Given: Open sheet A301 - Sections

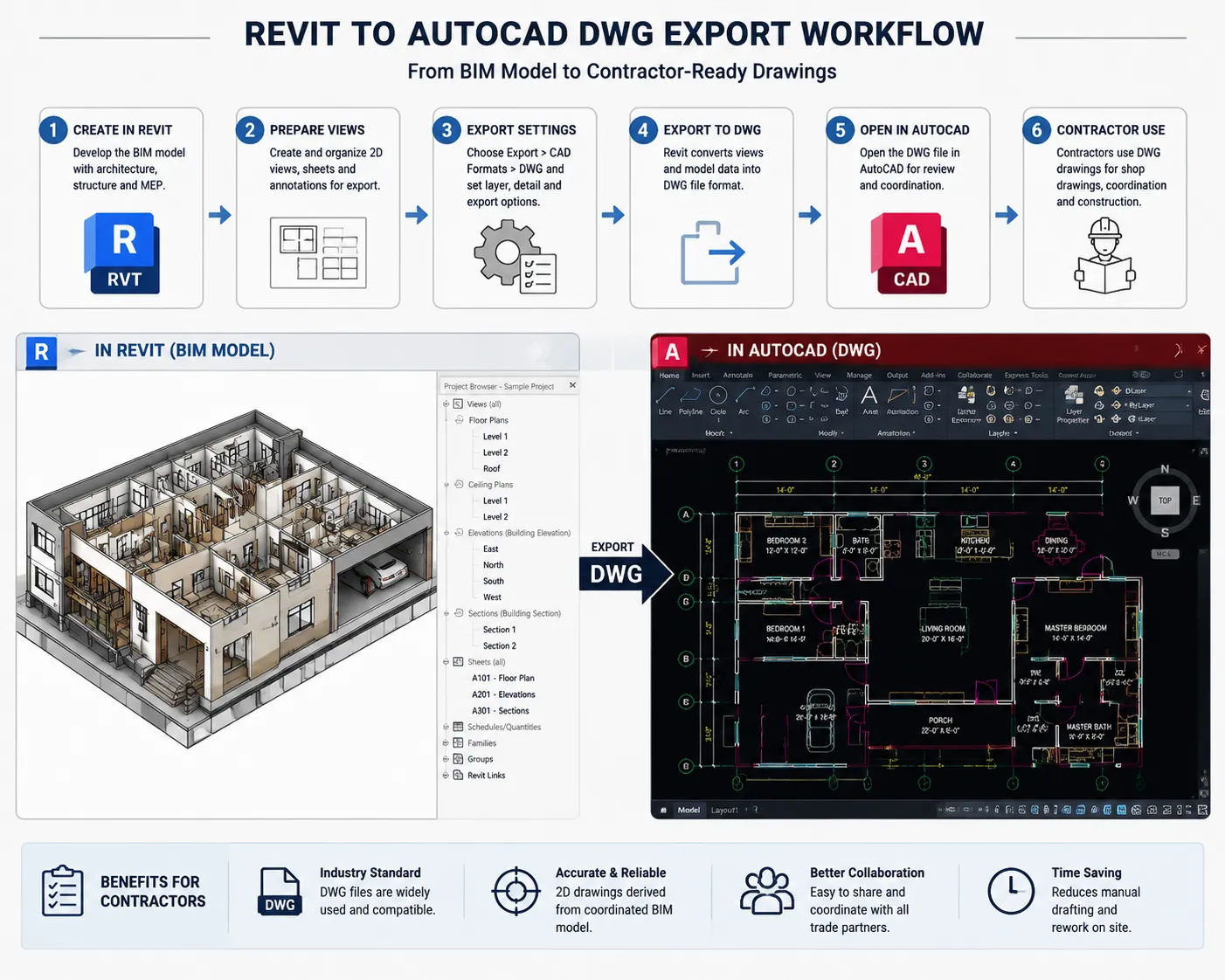Looking at the screenshot, I should coord(501,711).
